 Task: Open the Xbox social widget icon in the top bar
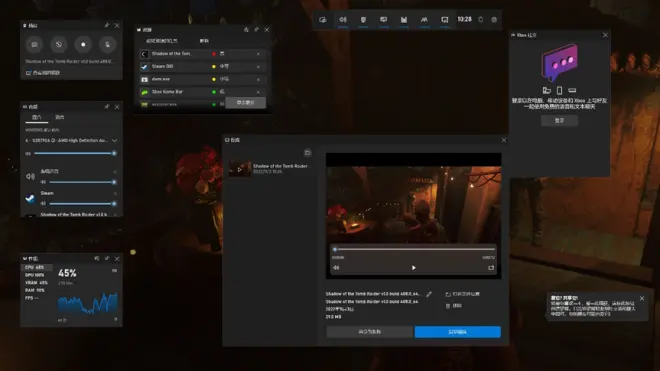[x=444, y=19]
